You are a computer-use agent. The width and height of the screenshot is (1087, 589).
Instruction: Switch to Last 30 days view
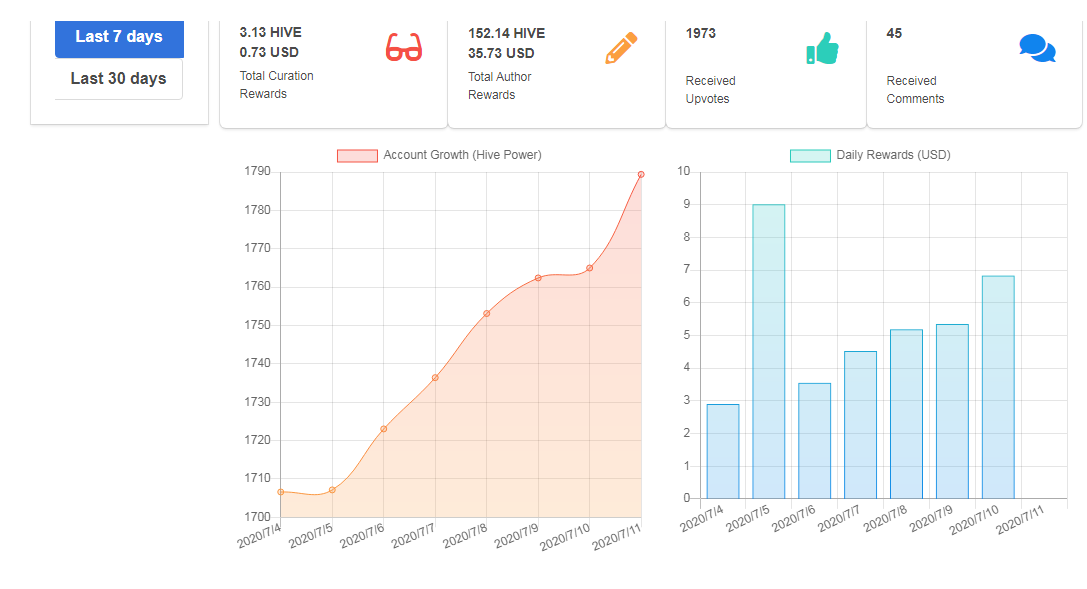[x=119, y=78]
